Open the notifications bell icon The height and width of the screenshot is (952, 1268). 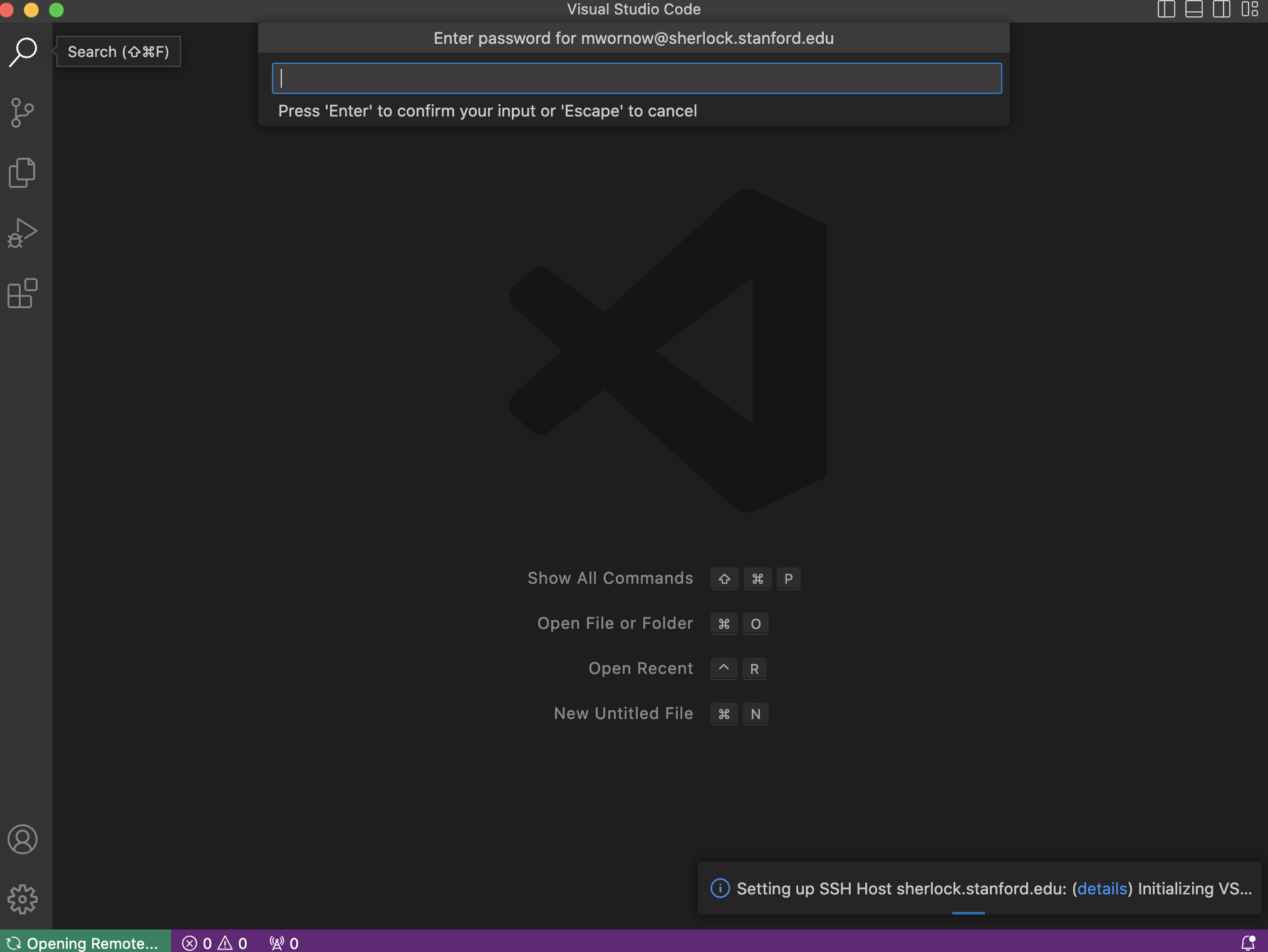(1248, 943)
